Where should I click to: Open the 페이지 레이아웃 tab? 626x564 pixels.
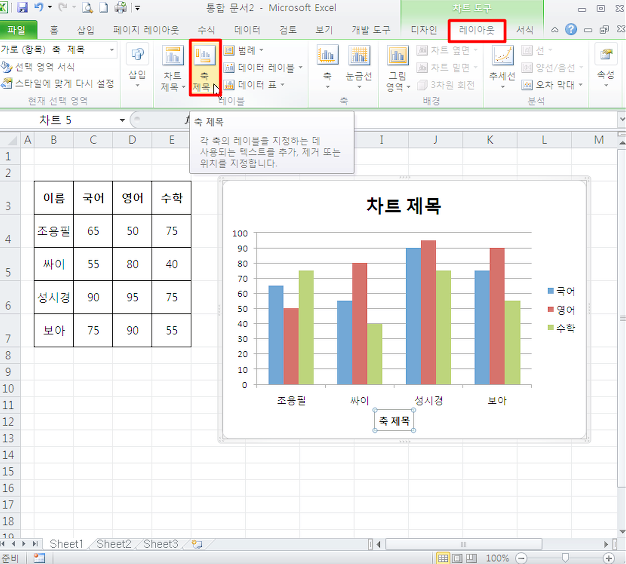point(146,30)
